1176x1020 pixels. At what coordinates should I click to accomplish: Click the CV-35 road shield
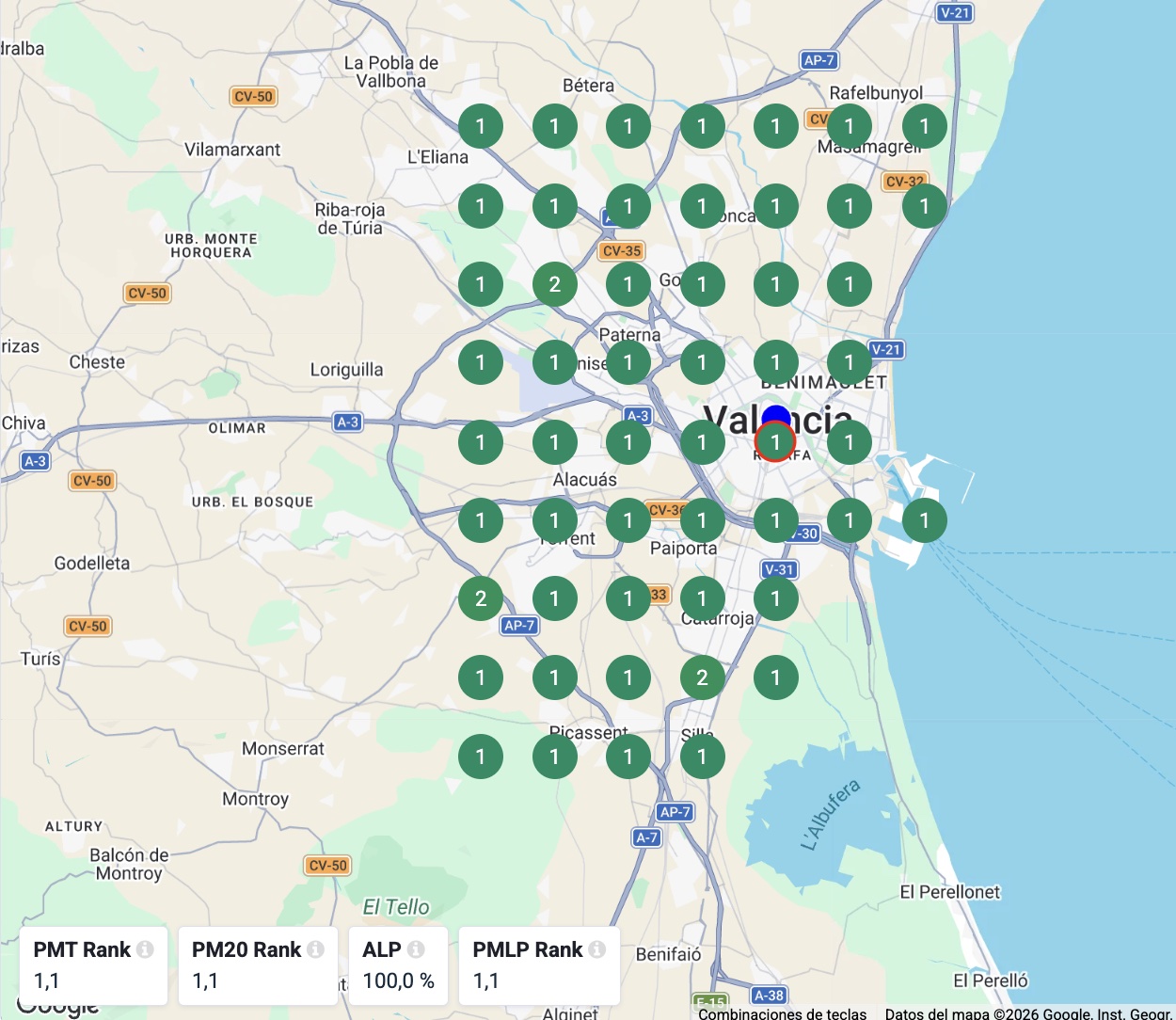click(x=622, y=250)
